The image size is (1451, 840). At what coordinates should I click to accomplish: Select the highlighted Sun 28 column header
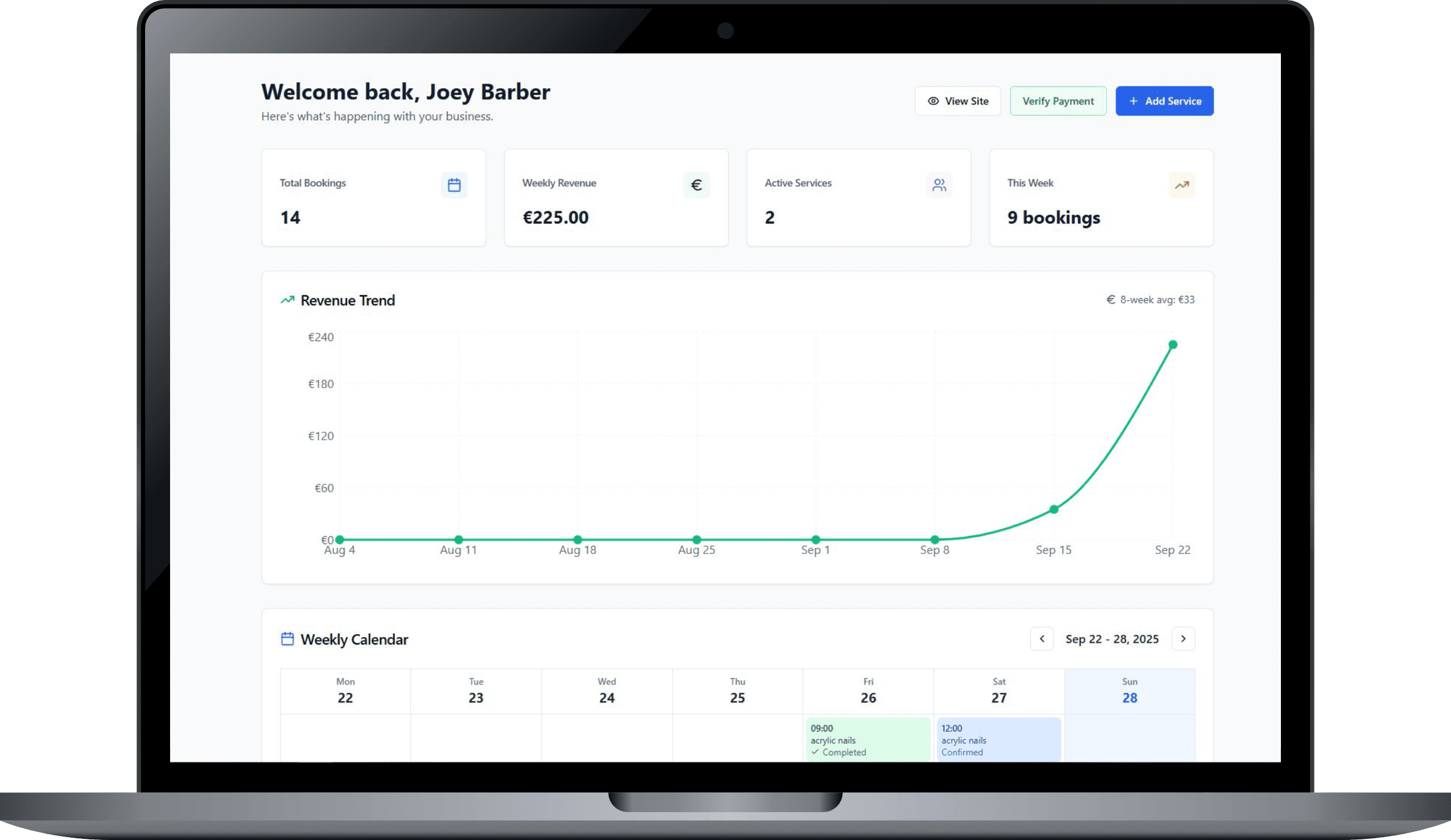pyautogui.click(x=1129, y=691)
